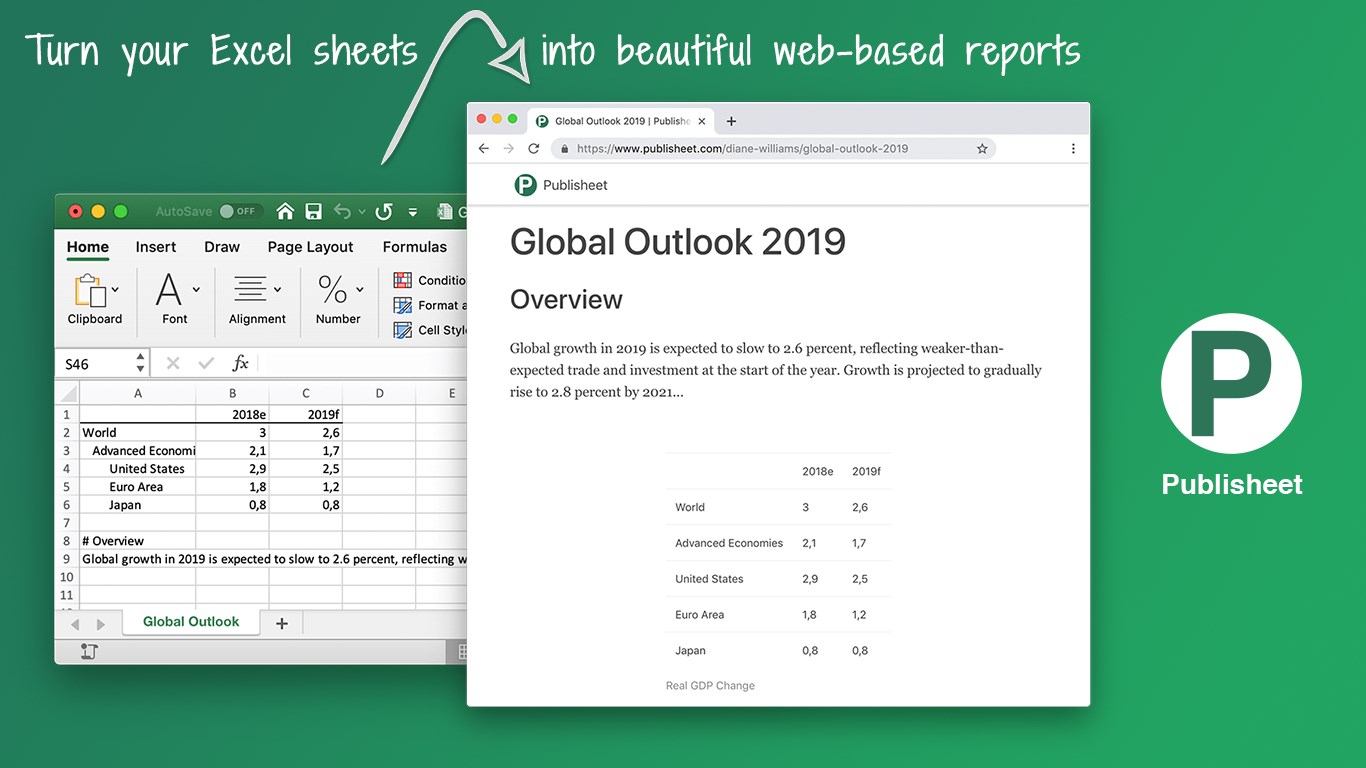The image size is (1366, 768).
Task: Select row 7 header in Excel
Action: (67, 523)
